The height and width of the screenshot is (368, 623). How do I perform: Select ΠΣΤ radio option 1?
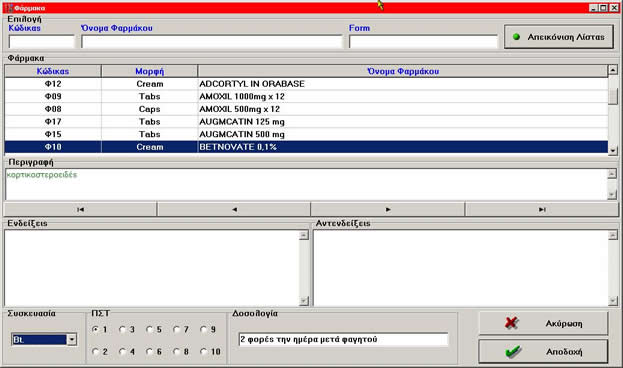[95, 329]
